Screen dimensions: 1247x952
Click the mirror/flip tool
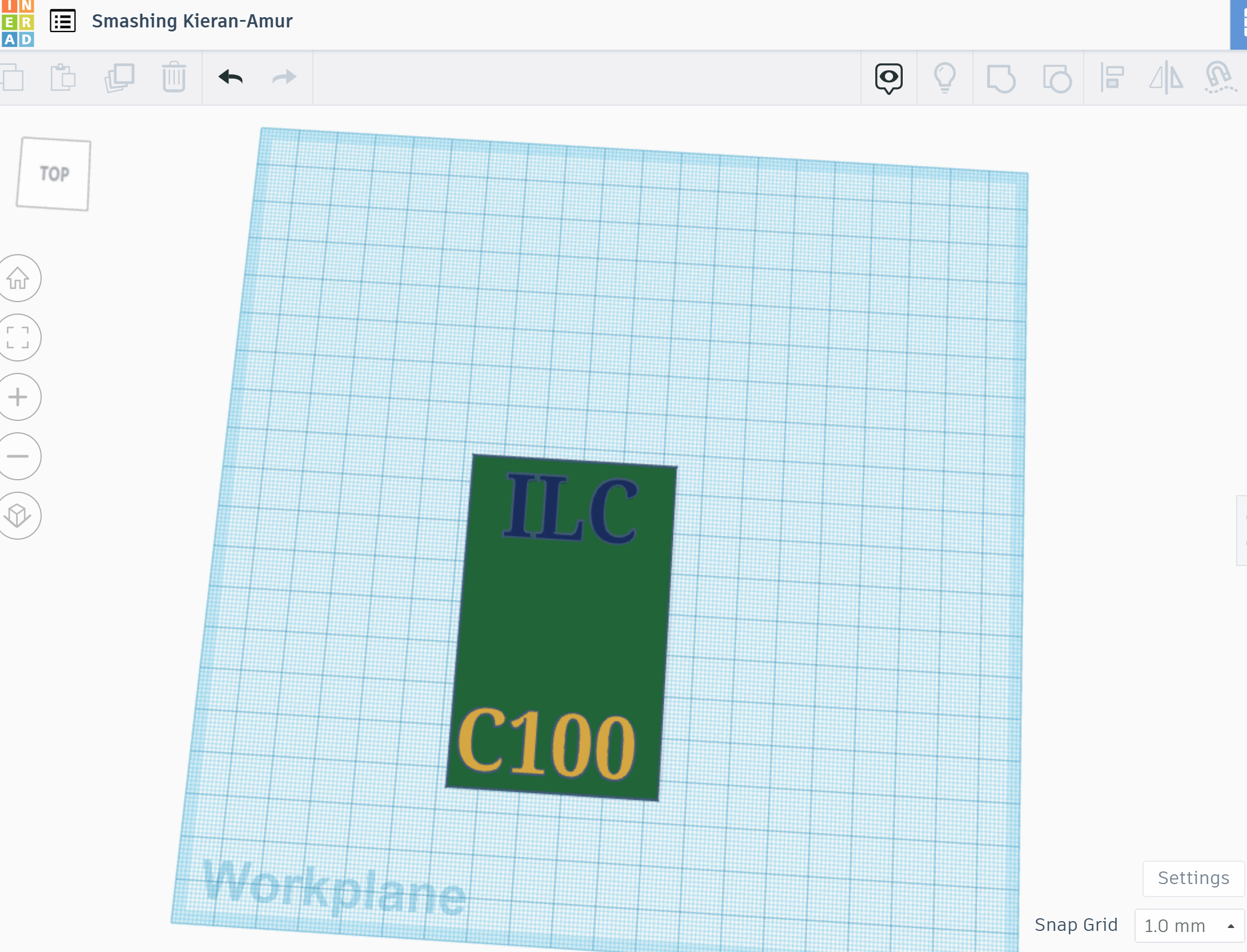click(1166, 78)
